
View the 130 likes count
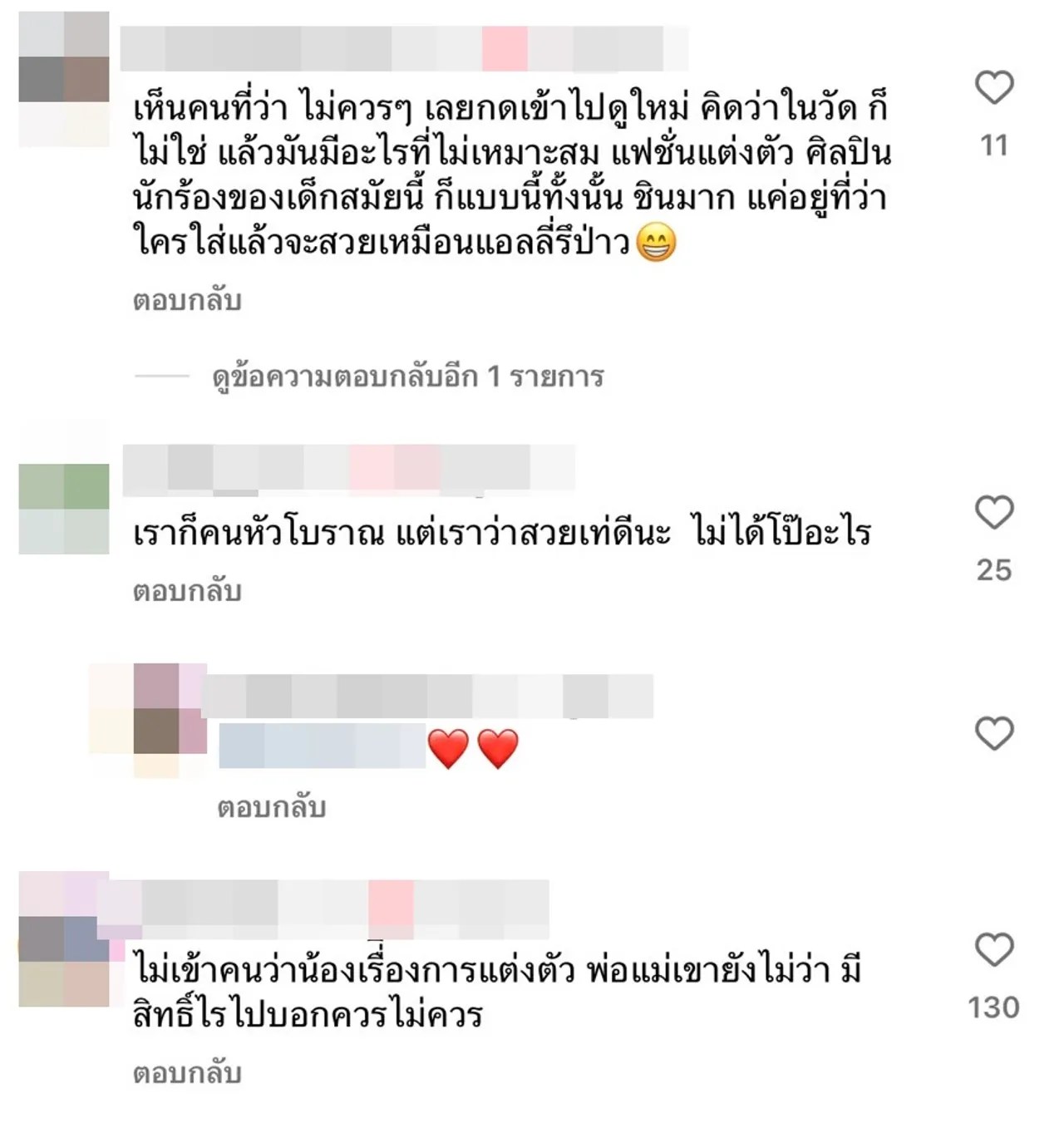(x=994, y=1007)
